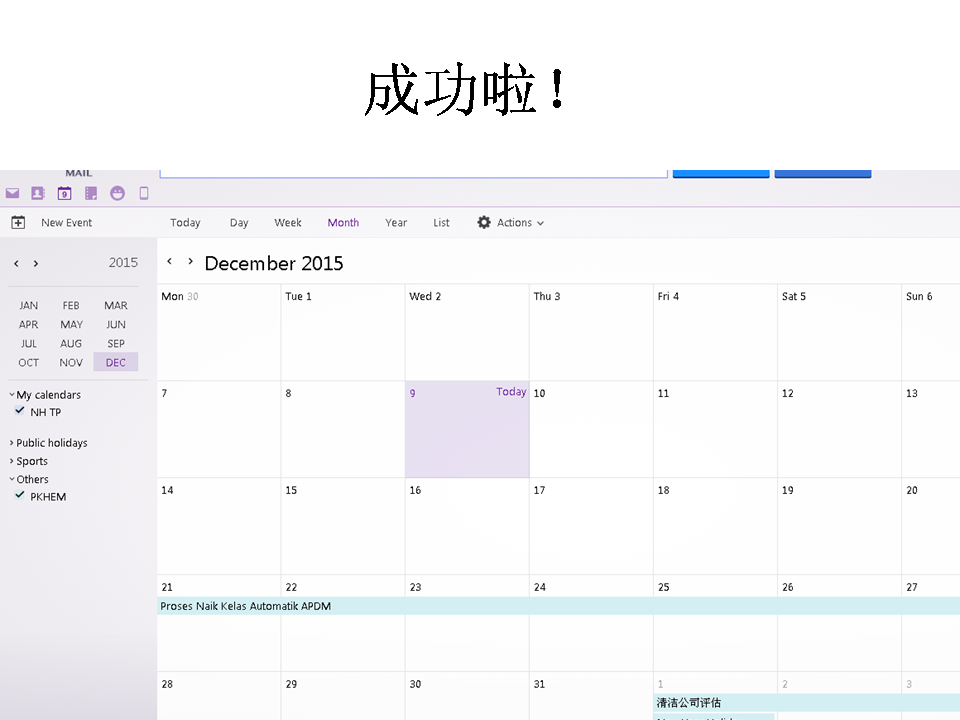Select the day cell for 14
The width and height of the screenshot is (960, 720).
tap(219, 527)
